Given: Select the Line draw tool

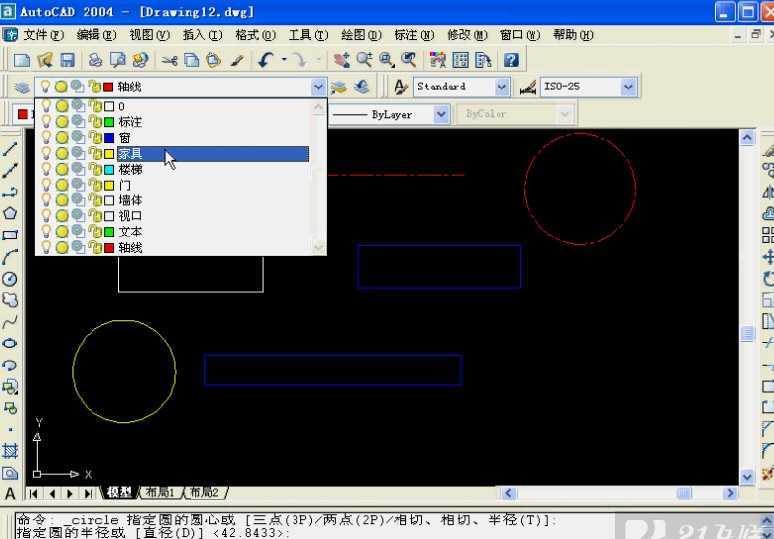Looking at the screenshot, I should point(10,149).
